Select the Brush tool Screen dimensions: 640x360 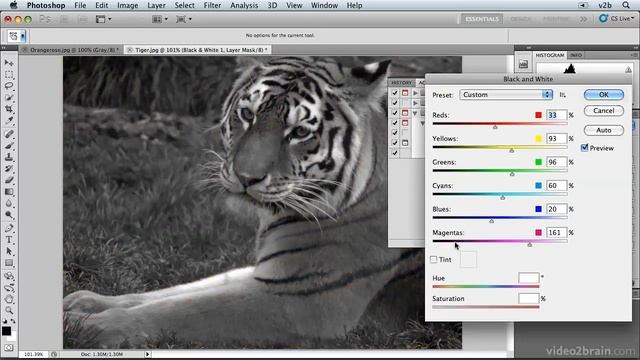coord(9,145)
